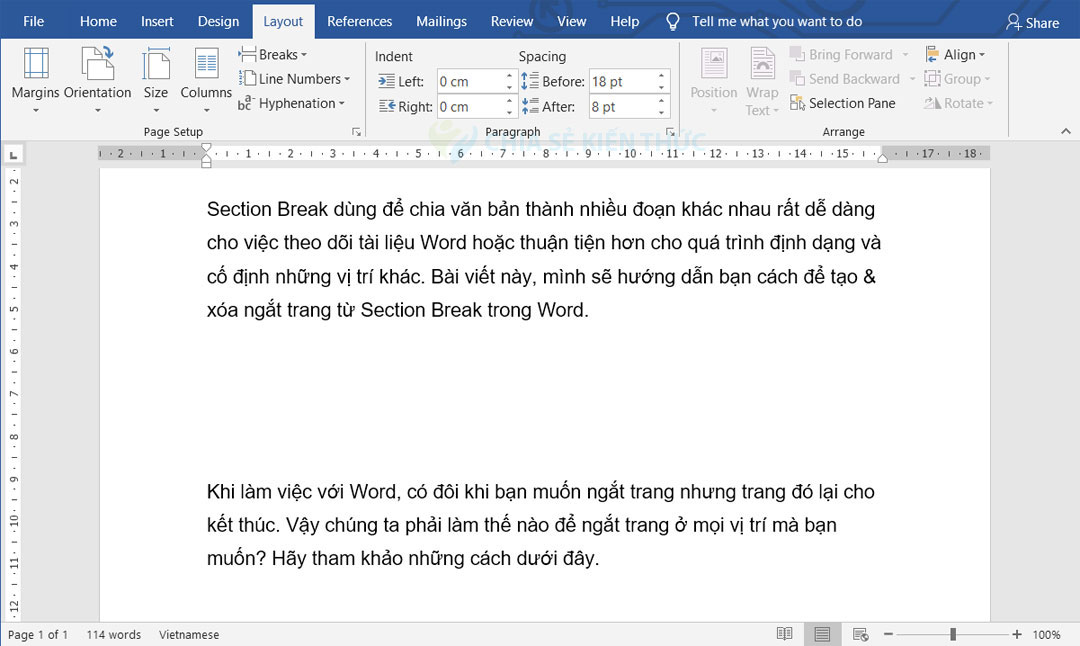Enable Web Layout view

(x=860, y=634)
